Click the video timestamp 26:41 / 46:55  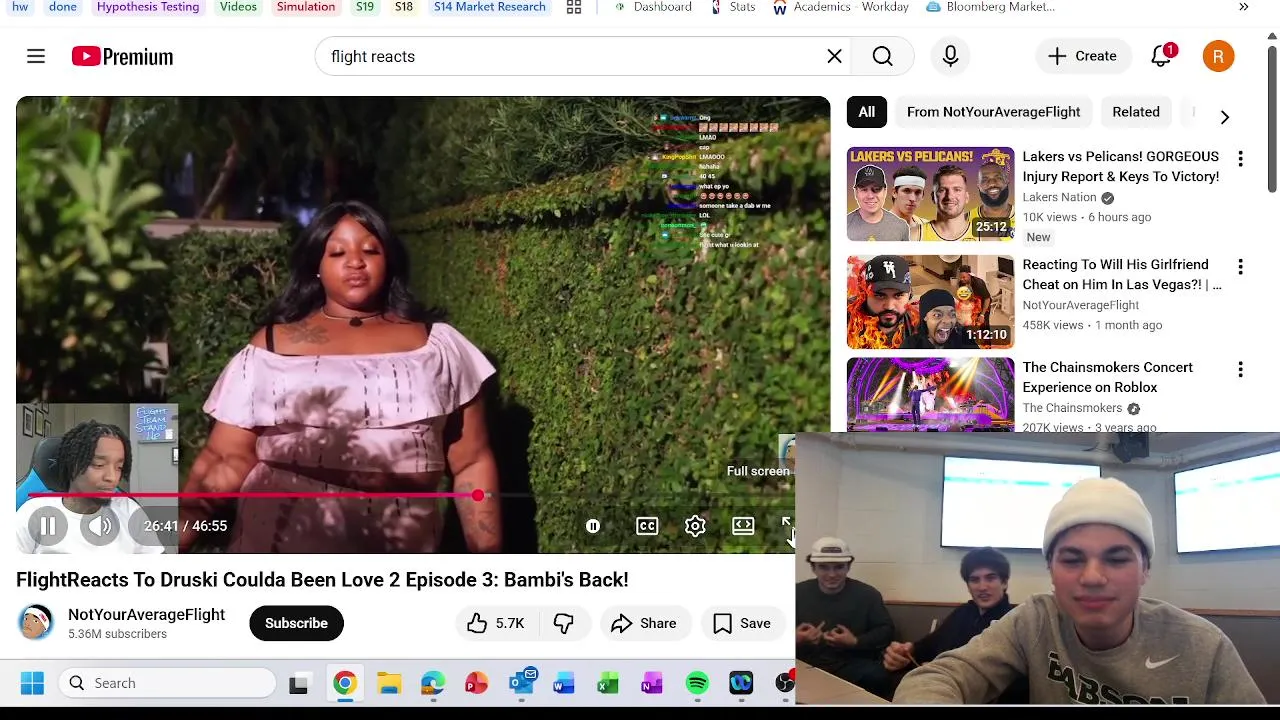coord(185,526)
